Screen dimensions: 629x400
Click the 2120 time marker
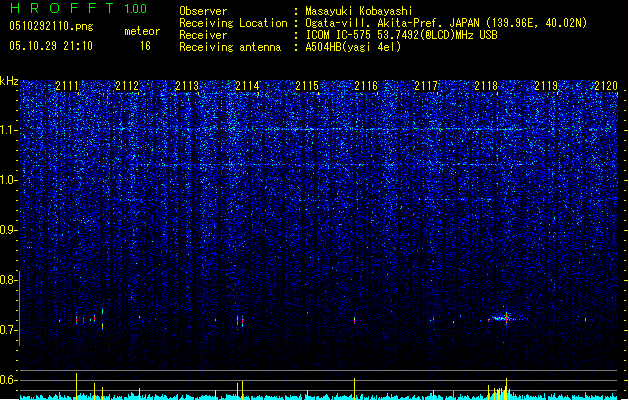(x=606, y=86)
